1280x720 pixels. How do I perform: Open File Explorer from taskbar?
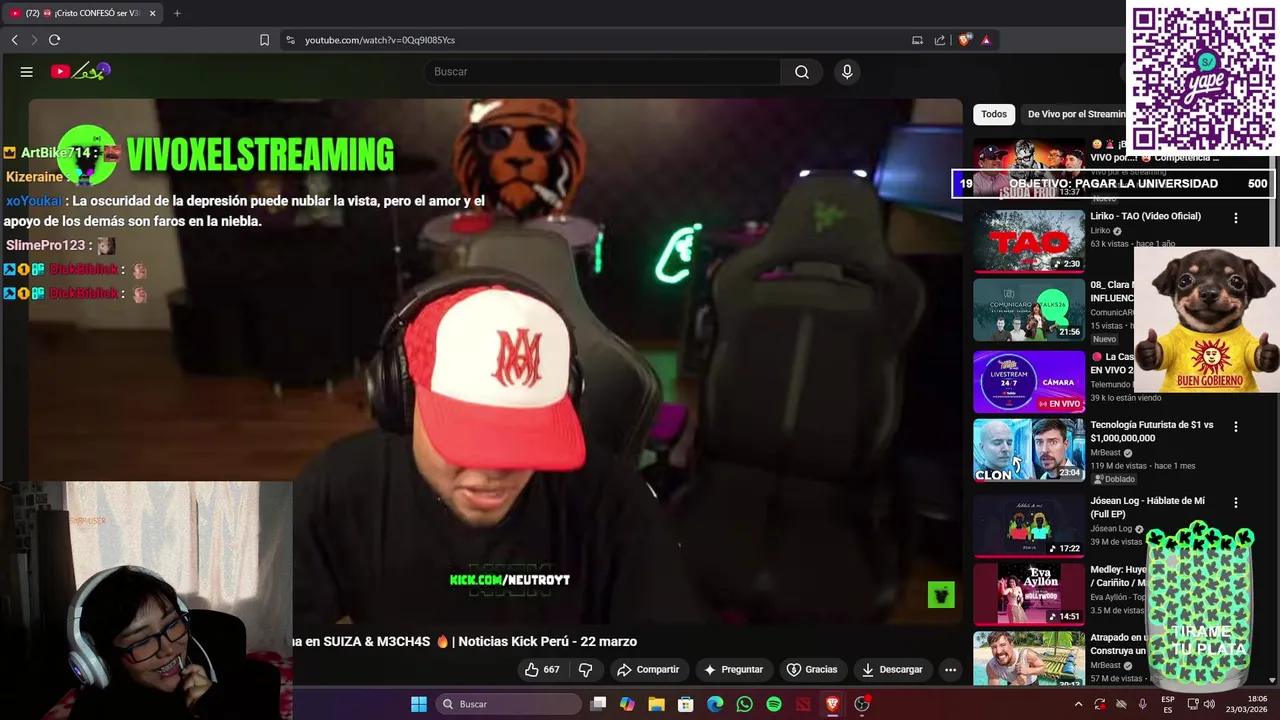tap(656, 704)
